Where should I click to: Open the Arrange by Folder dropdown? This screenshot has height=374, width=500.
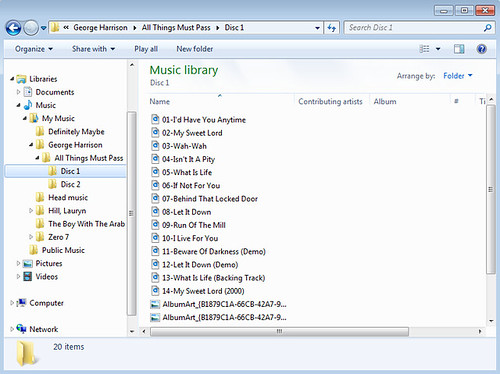[458, 76]
